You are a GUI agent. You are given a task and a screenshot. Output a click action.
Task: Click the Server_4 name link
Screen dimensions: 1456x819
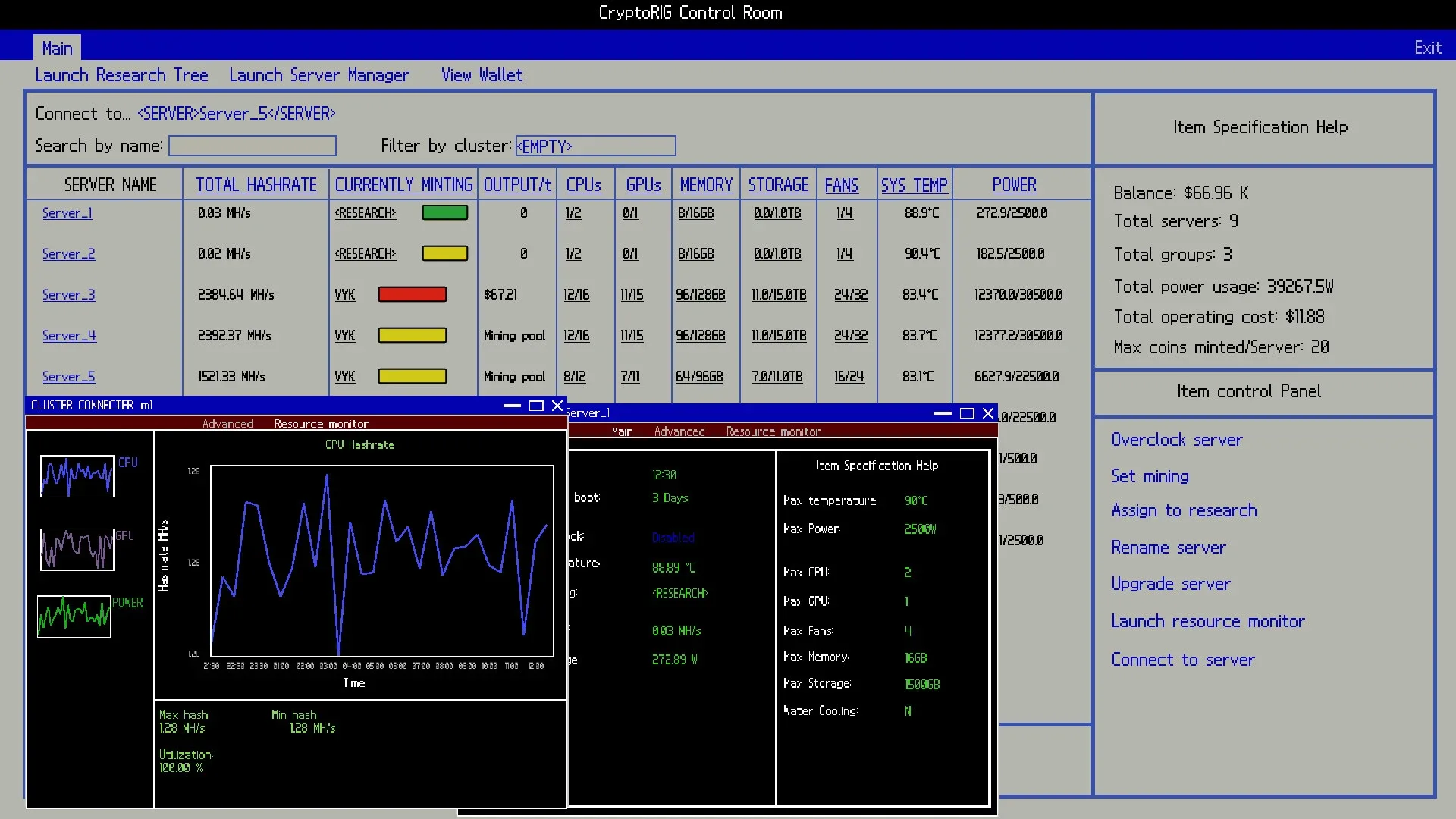pyautogui.click(x=69, y=336)
